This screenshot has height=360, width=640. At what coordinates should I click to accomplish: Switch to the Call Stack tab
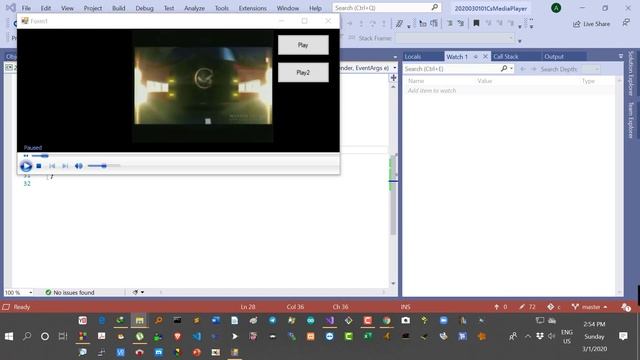click(x=506, y=57)
